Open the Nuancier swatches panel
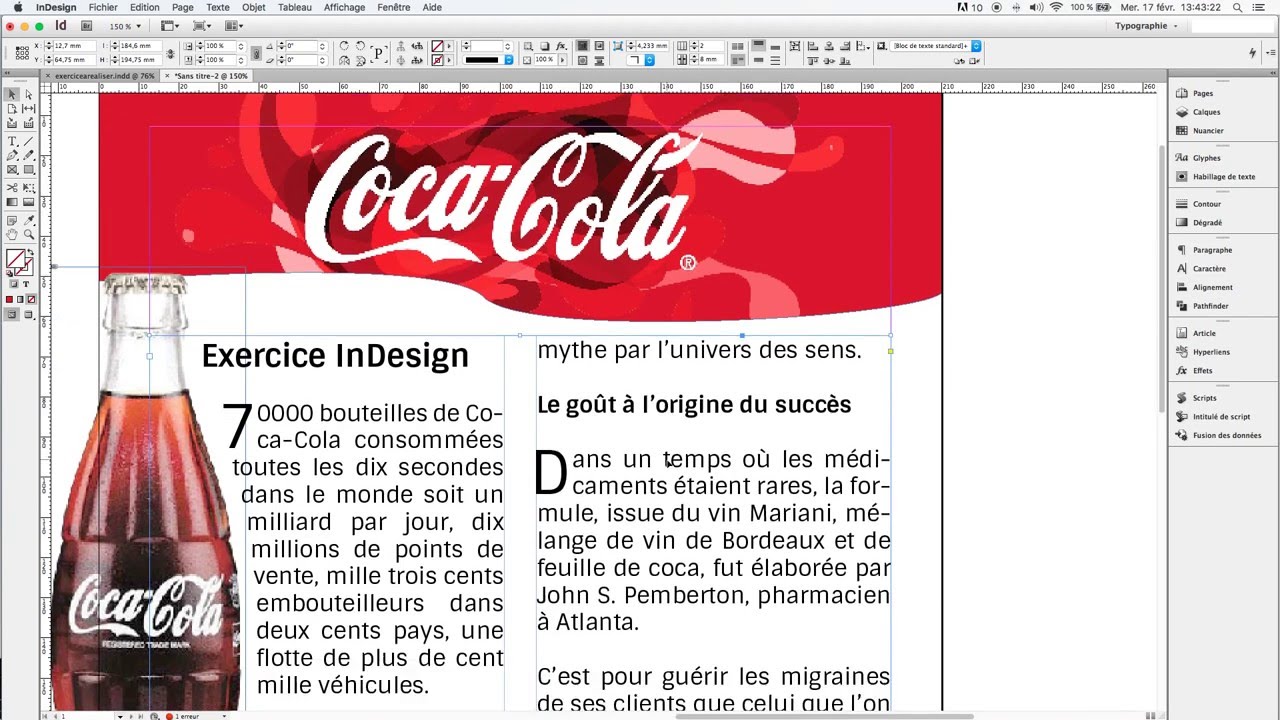 pyautogui.click(x=1208, y=130)
